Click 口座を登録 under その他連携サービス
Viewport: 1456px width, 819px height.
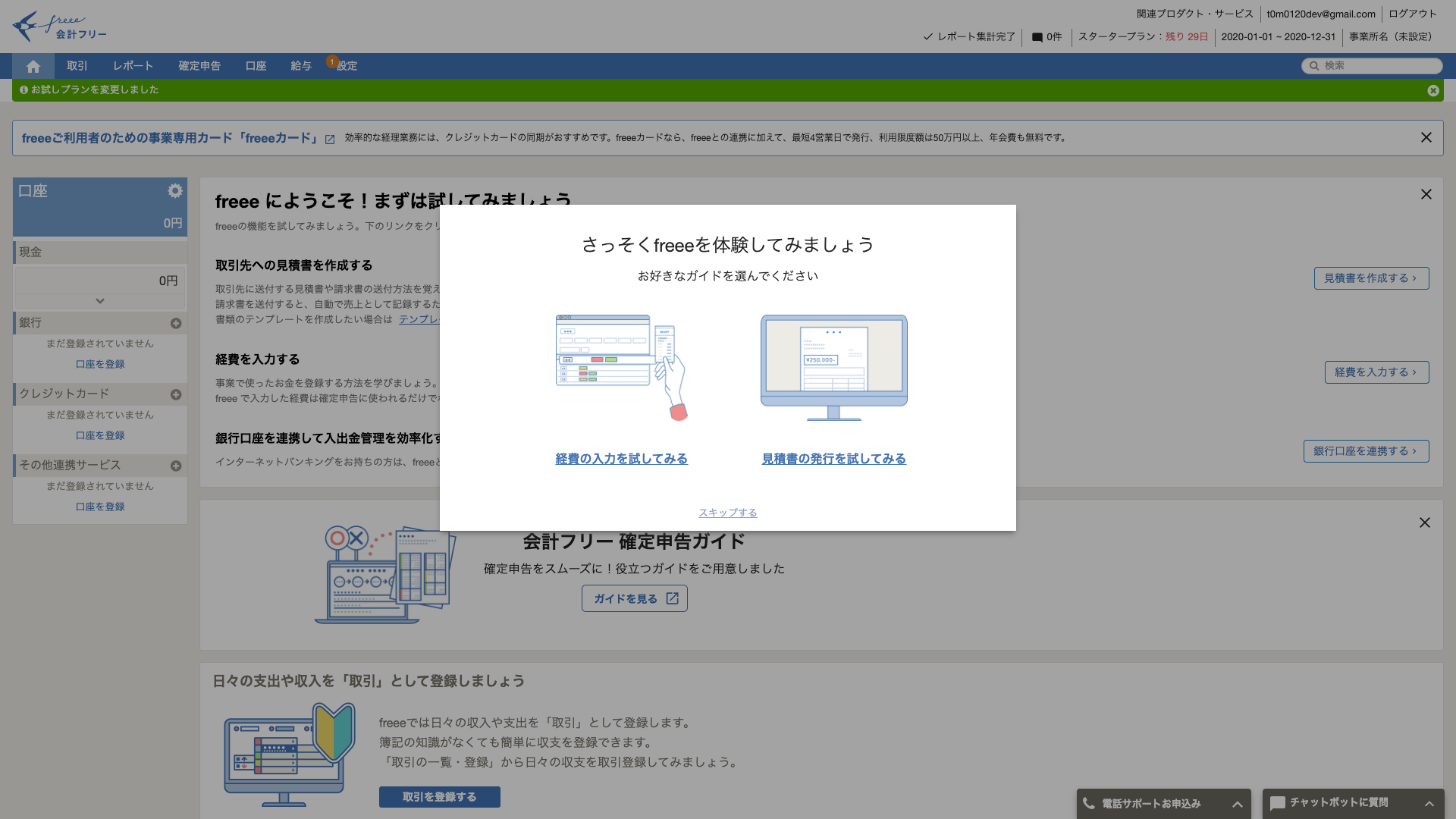click(x=100, y=507)
